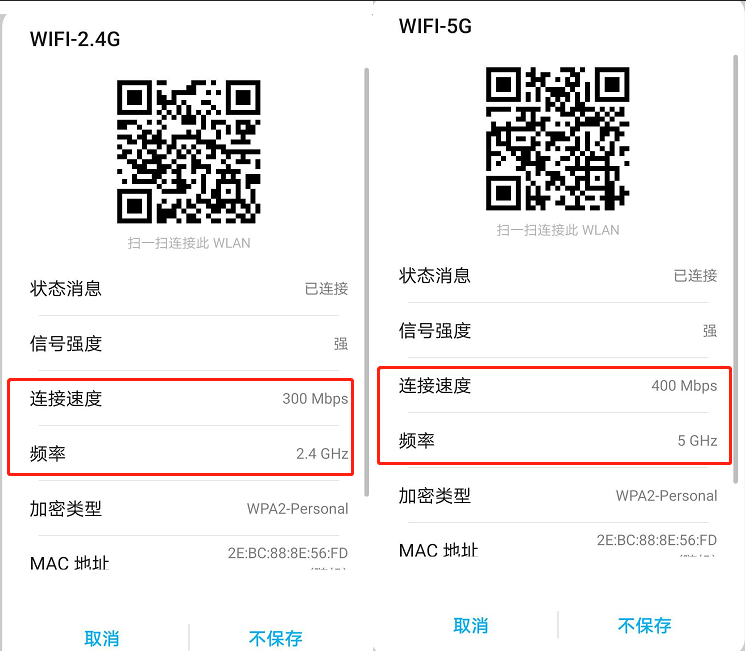
Task: Click 信号强度 row in WIFI-5G dialog
Action: tap(558, 331)
